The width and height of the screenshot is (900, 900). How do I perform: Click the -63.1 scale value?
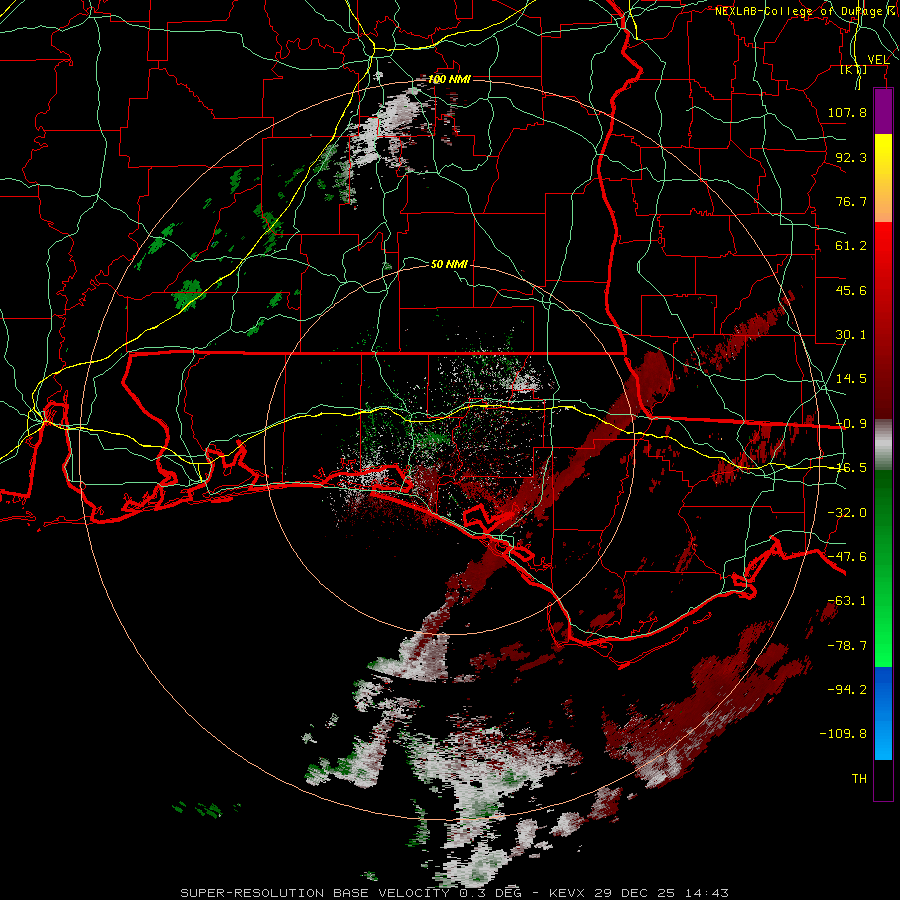847,601
